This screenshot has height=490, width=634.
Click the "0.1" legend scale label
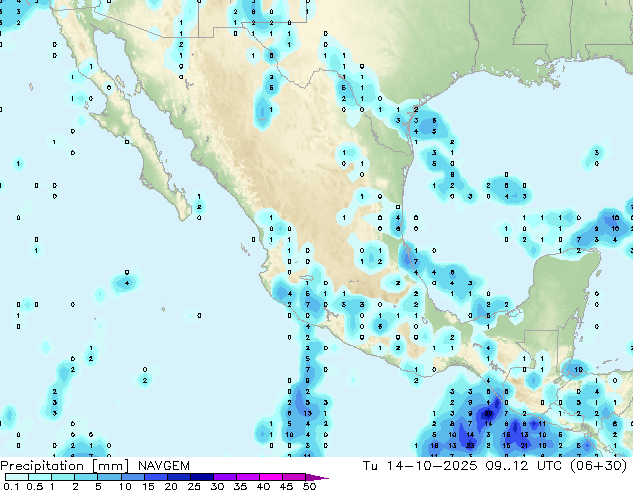pyautogui.click(x=12, y=486)
